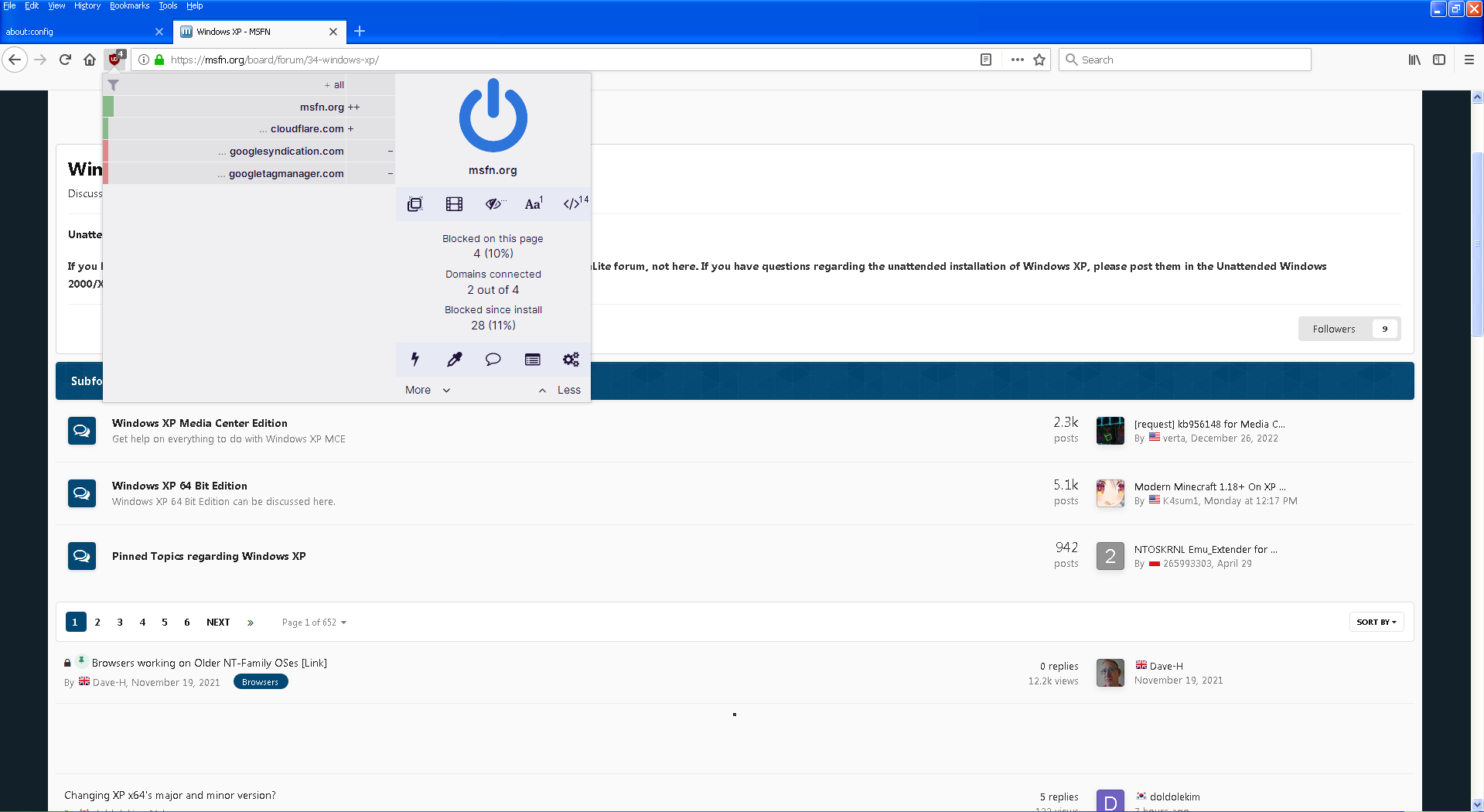The height and width of the screenshot is (812, 1484).
Task: Go back with the back arrow
Action: click(x=15, y=60)
